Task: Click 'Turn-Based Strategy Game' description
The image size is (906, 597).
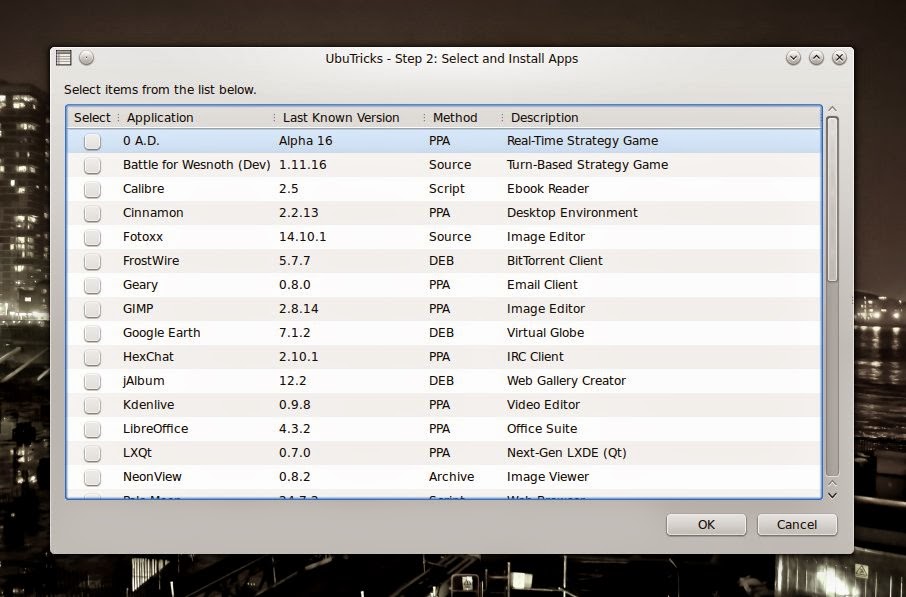Action: pyautogui.click(x=587, y=165)
